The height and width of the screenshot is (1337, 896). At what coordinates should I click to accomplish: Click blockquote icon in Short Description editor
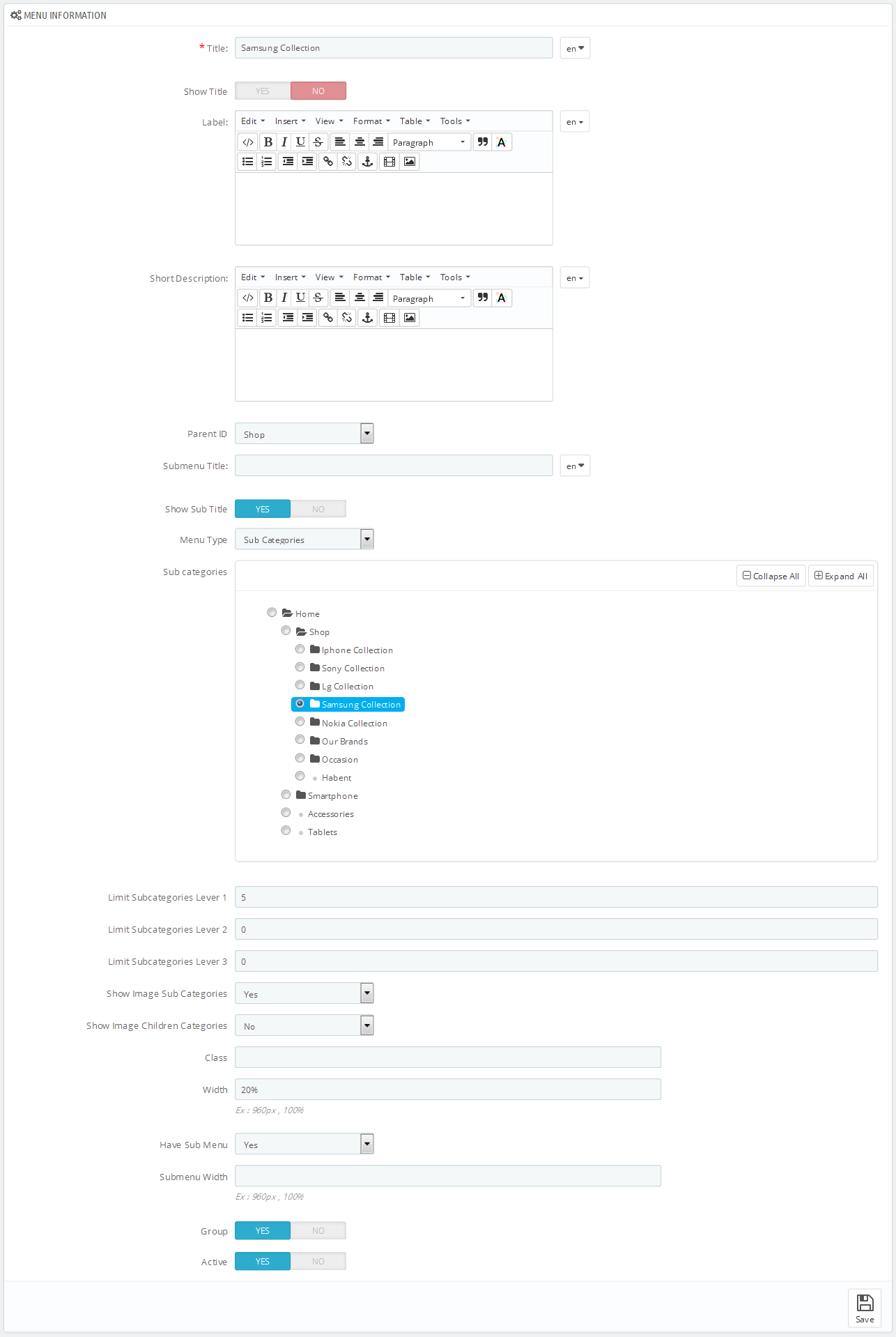click(x=483, y=298)
